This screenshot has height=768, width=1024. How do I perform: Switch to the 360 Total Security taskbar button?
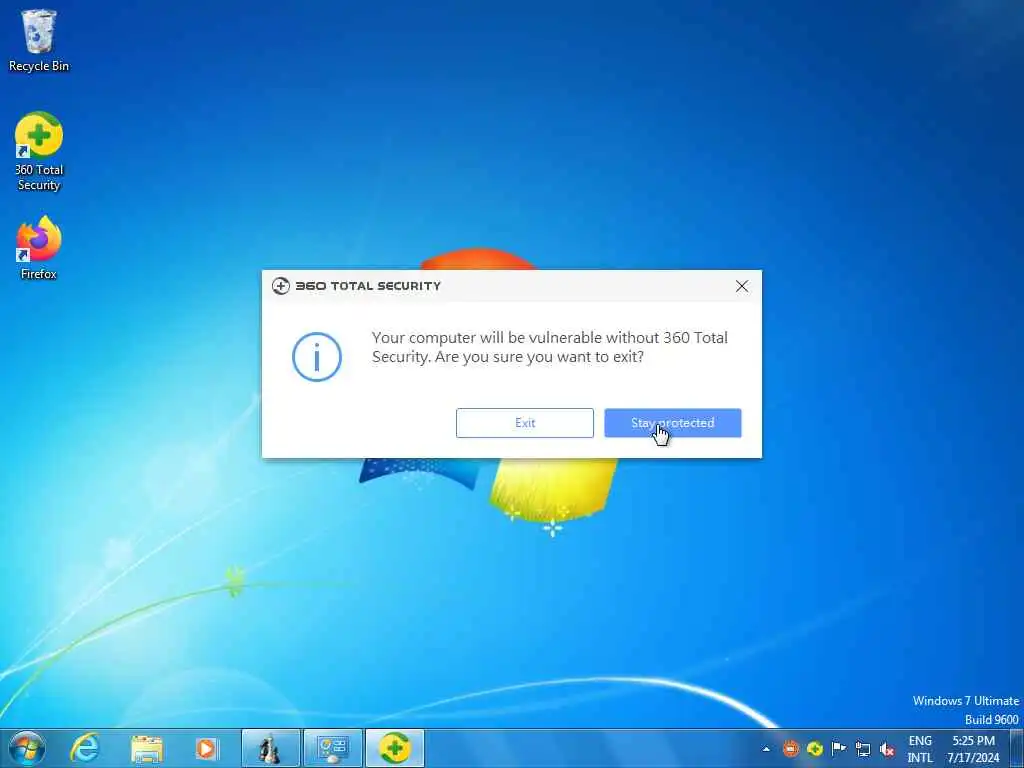[394, 748]
